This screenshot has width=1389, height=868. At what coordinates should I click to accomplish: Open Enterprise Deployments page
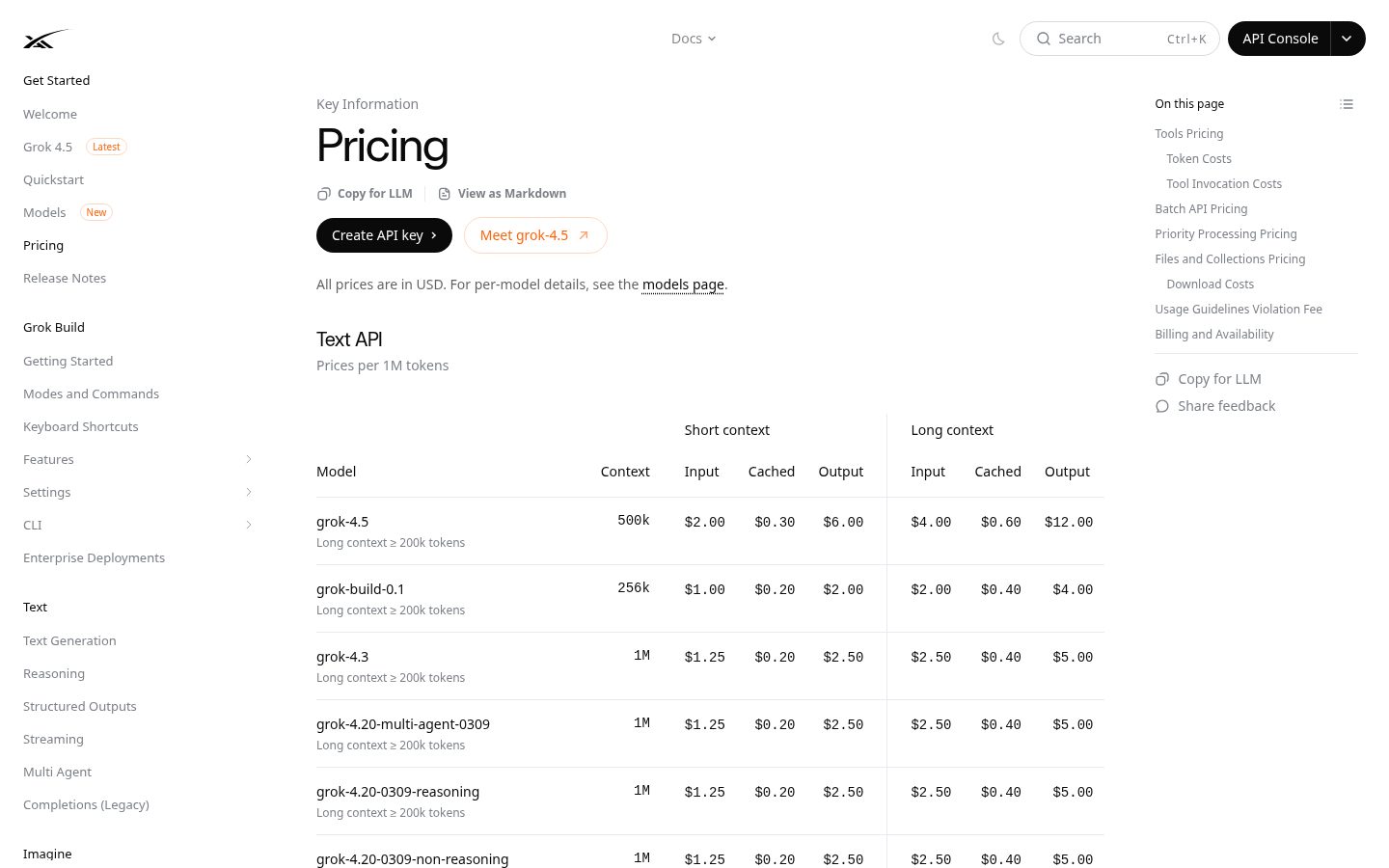click(x=94, y=557)
